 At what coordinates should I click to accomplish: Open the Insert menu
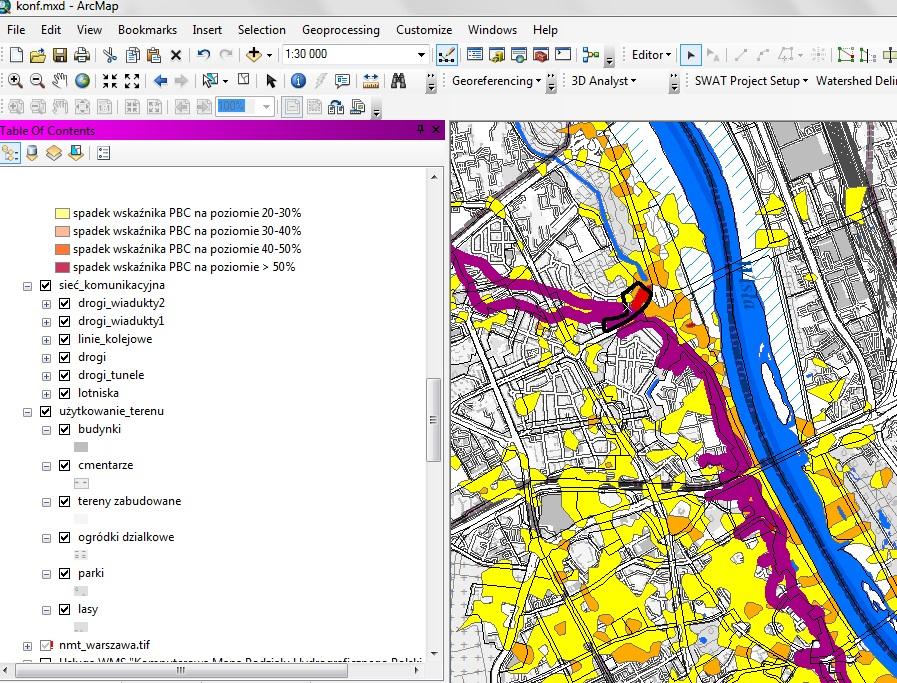point(207,30)
